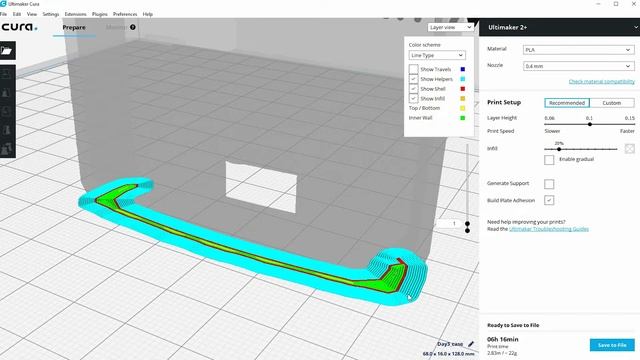
Task: Click the white rectangular cutout in the model
Action: [x=261, y=187]
